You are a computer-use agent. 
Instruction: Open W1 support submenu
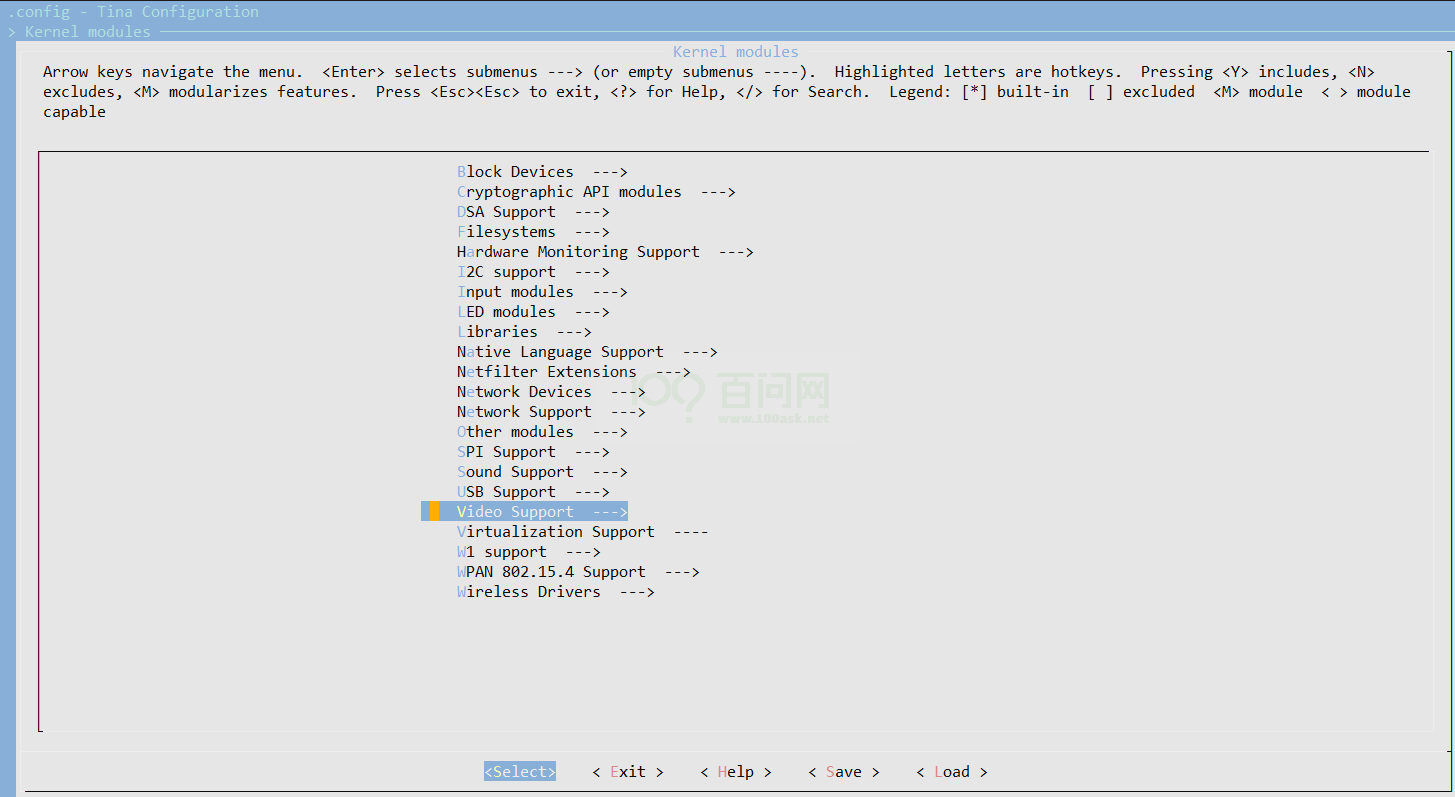[528, 552]
